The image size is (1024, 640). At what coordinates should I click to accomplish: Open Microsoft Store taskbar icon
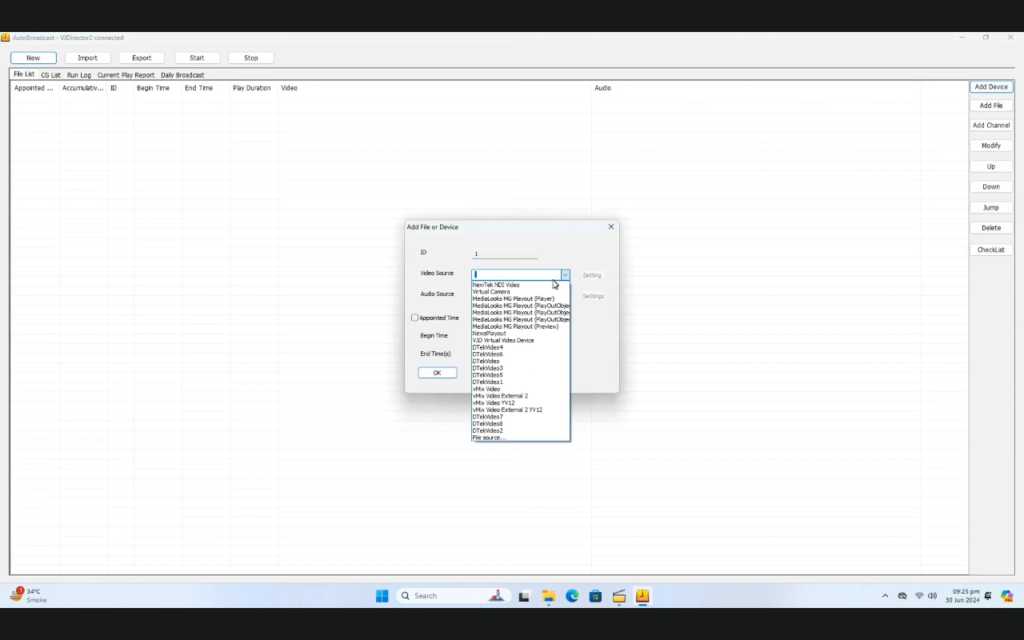click(x=595, y=596)
